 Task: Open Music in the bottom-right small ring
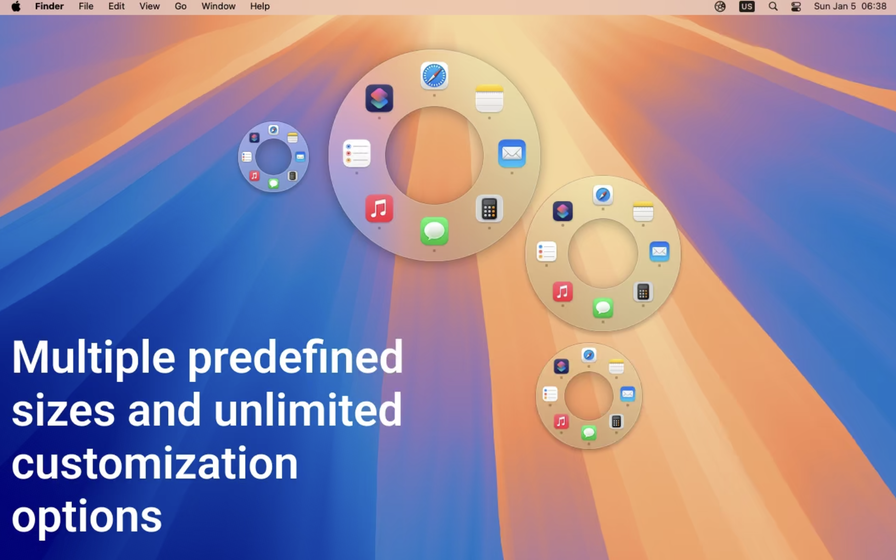(x=561, y=422)
